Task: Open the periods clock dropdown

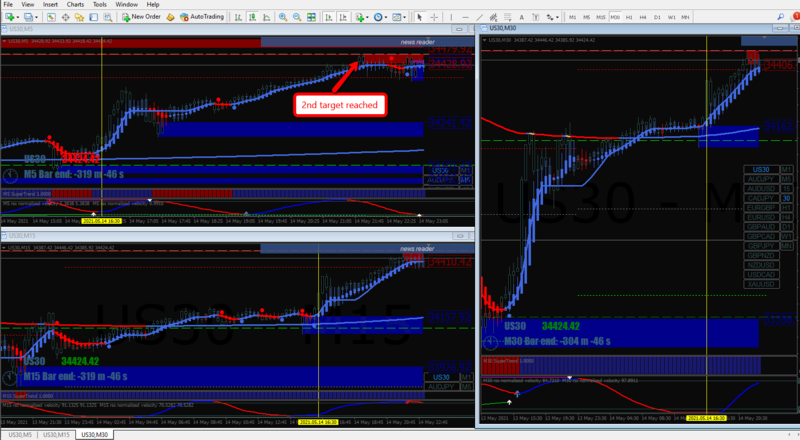Action: 380,17
